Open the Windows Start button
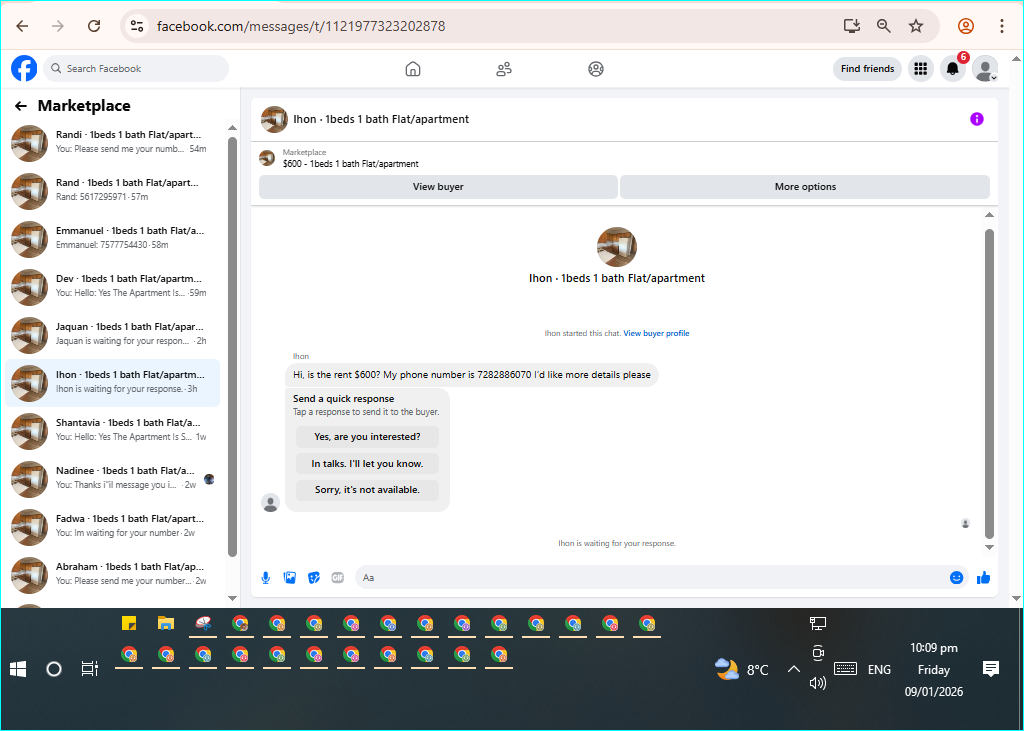Viewport: 1024px width, 731px height. [x=18, y=669]
